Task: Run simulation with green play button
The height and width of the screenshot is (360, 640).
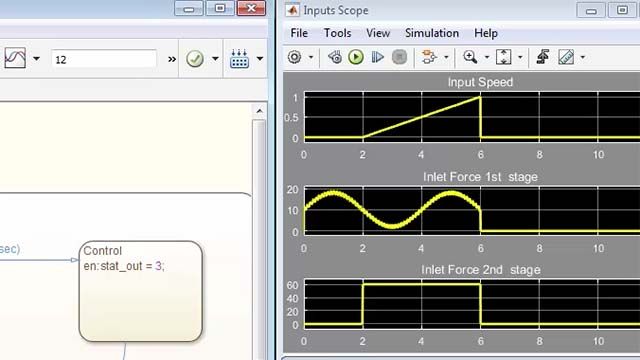Action: point(356,57)
